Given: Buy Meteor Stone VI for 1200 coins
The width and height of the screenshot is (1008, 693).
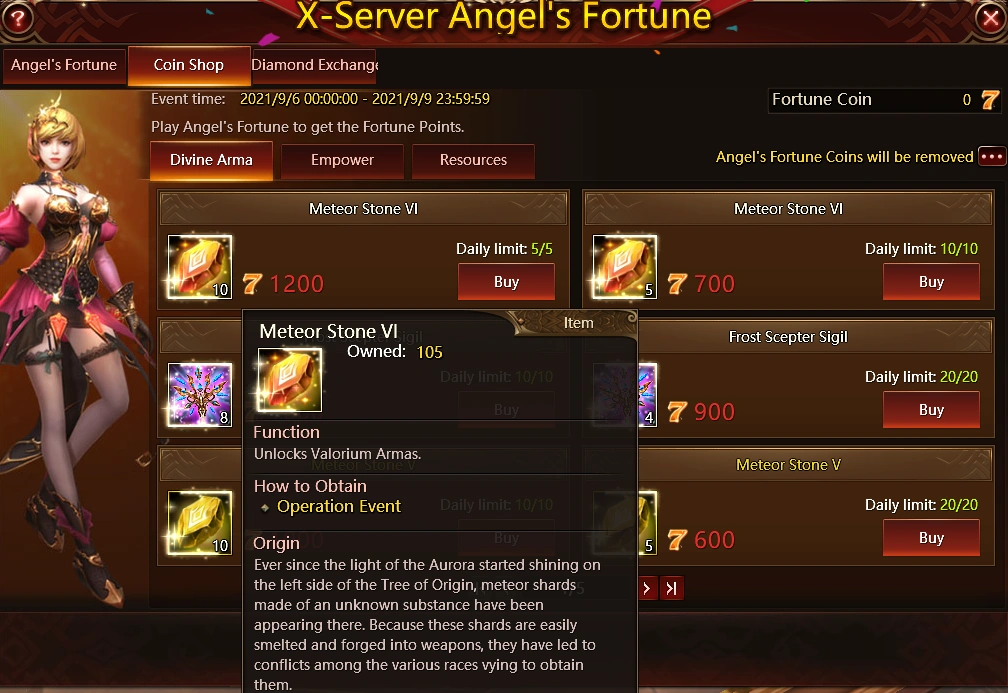Looking at the screenshot, I should [x=506, y=282].
